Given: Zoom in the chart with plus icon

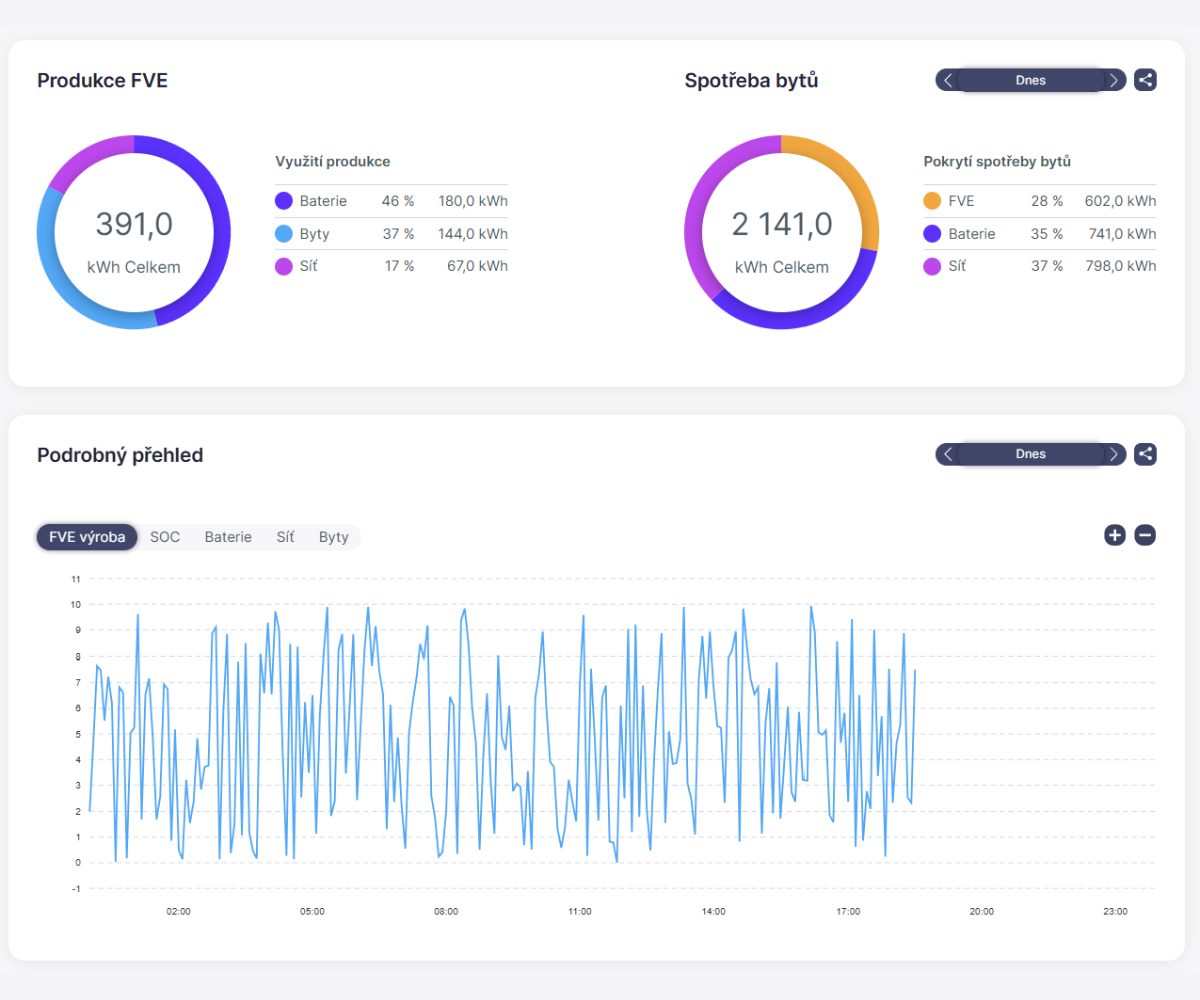Looking at the screenshot, I should 1115,535.
